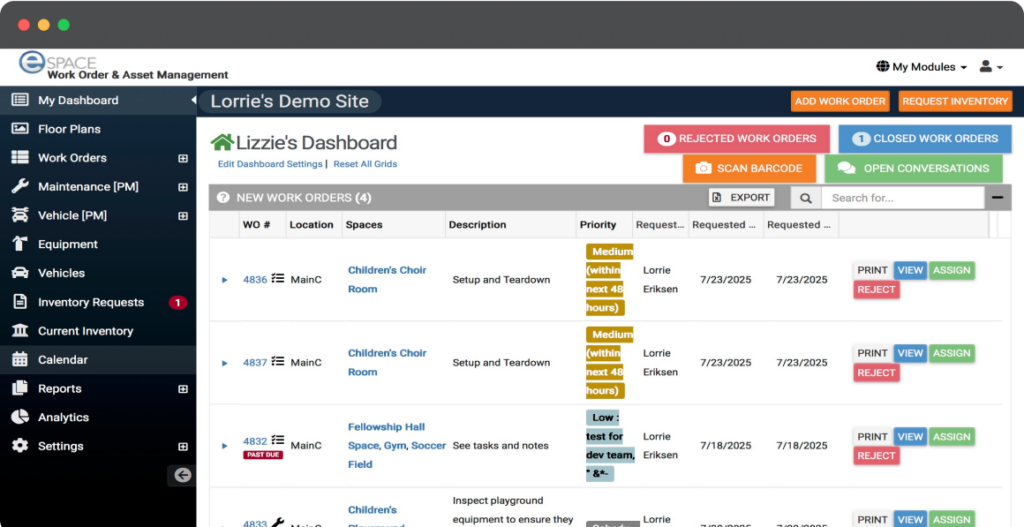Click the magnifying glass search icon

[805, 198]
